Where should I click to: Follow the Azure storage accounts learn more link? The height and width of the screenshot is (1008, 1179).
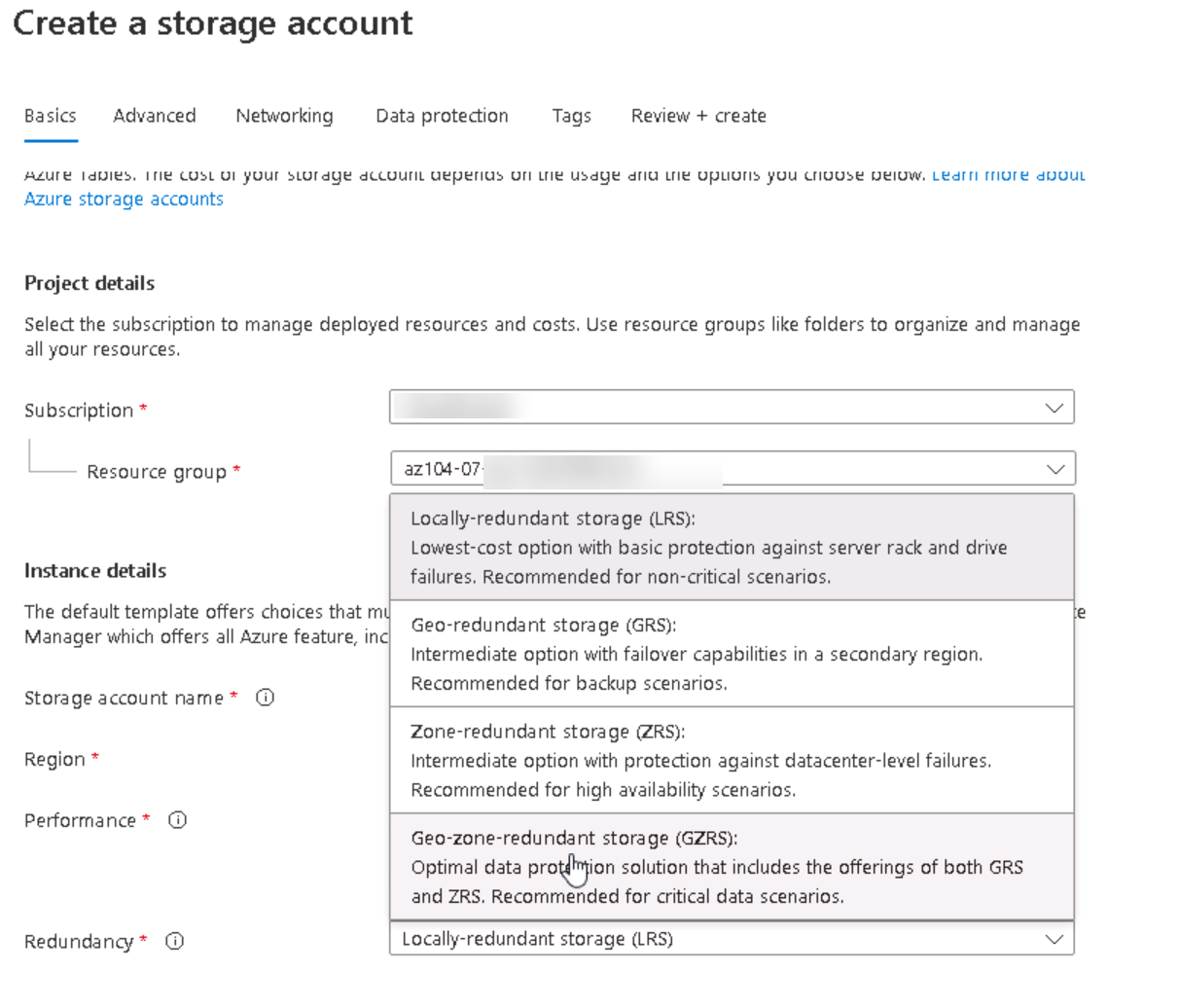(124, 198)
